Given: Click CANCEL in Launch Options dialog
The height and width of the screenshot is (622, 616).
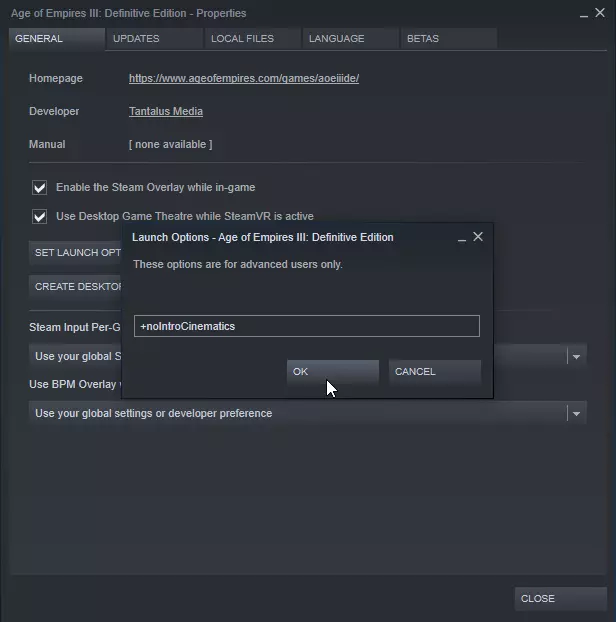Looking at the screenshot, I should (x=435, y=372).
